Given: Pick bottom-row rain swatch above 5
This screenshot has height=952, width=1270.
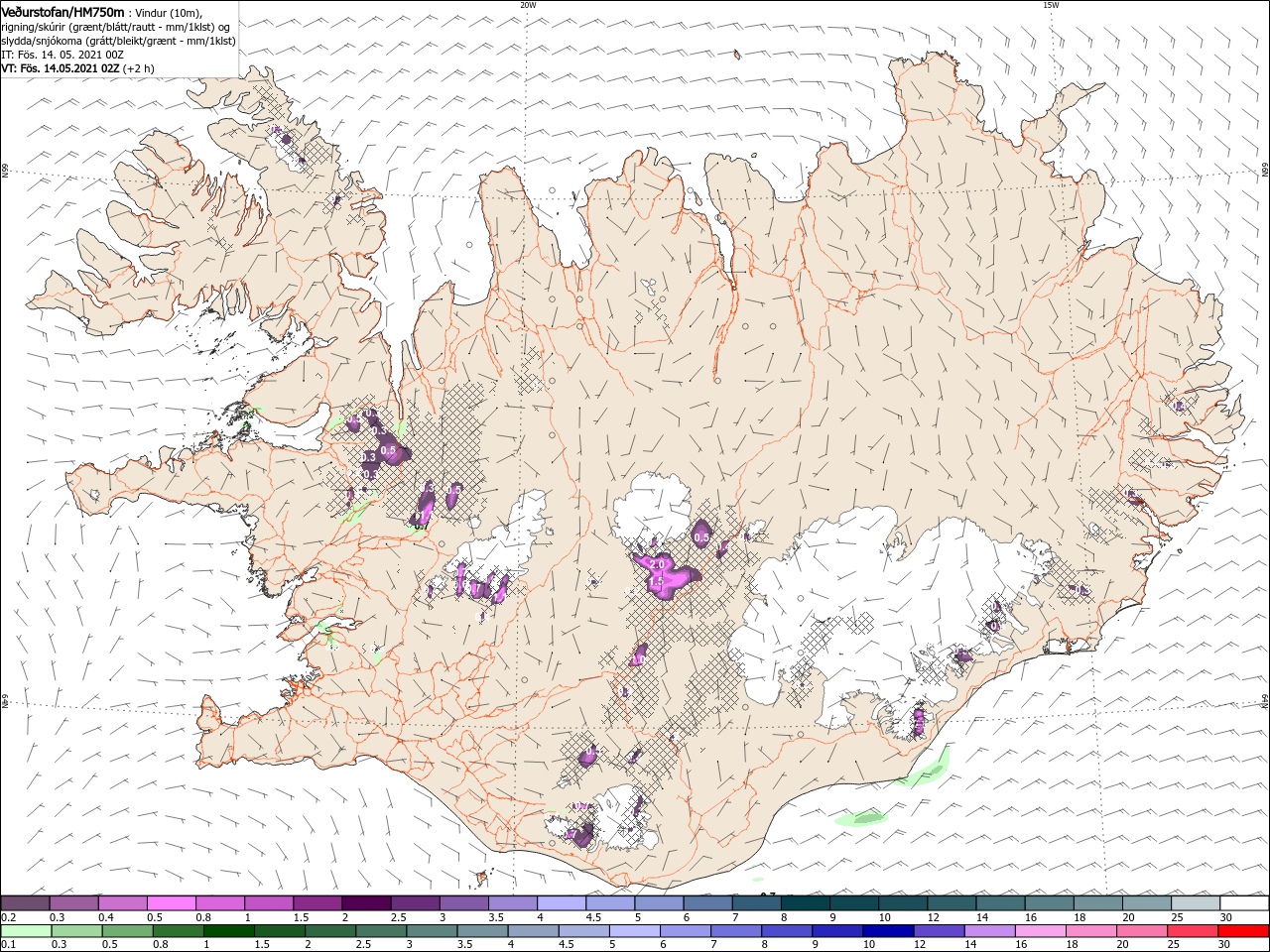Looking at the screenshot, I should [x=635, y=931].
